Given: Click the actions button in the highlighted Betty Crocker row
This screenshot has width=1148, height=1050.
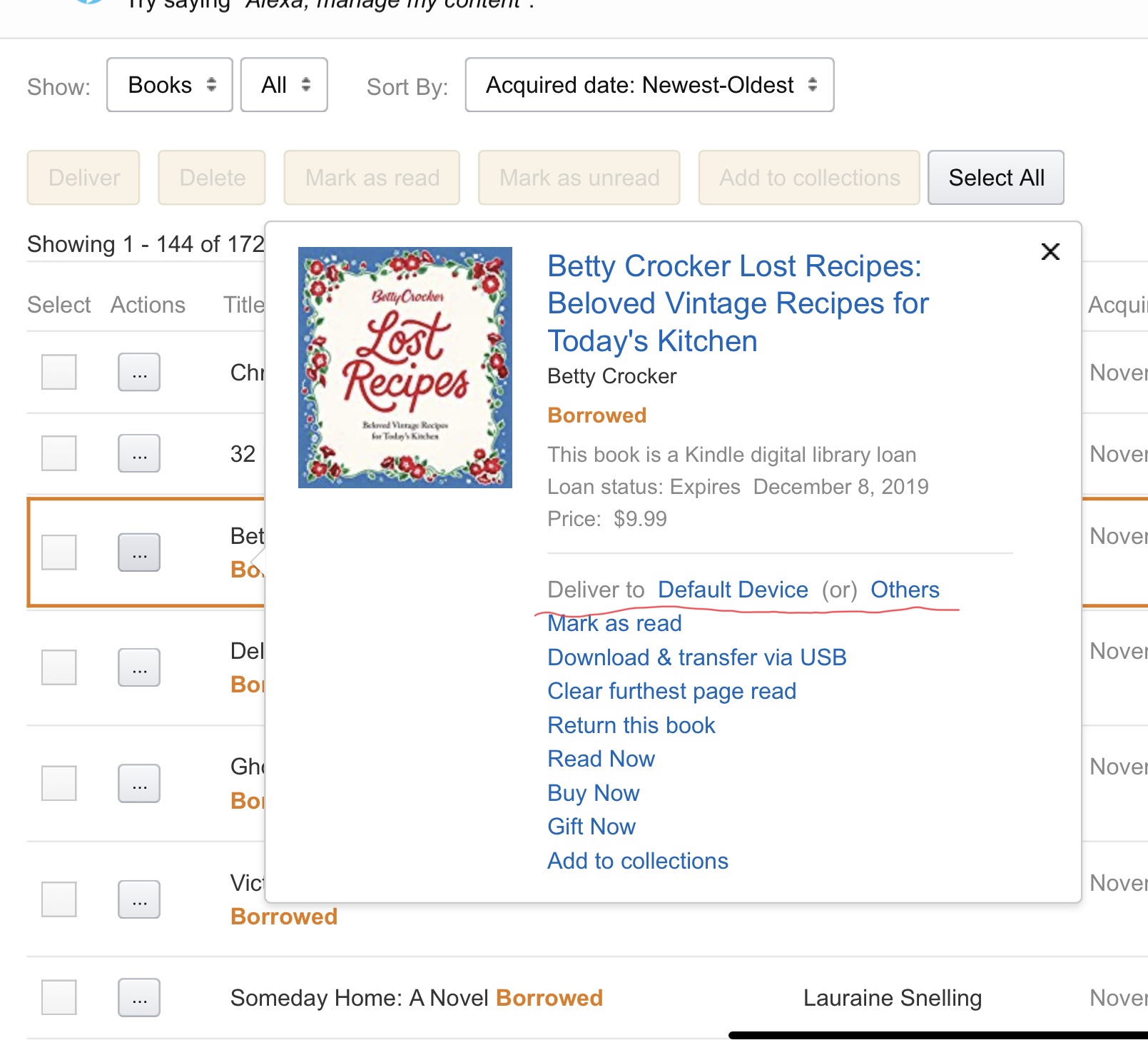Looking at the screenshot, I should [x=139, y=552].
